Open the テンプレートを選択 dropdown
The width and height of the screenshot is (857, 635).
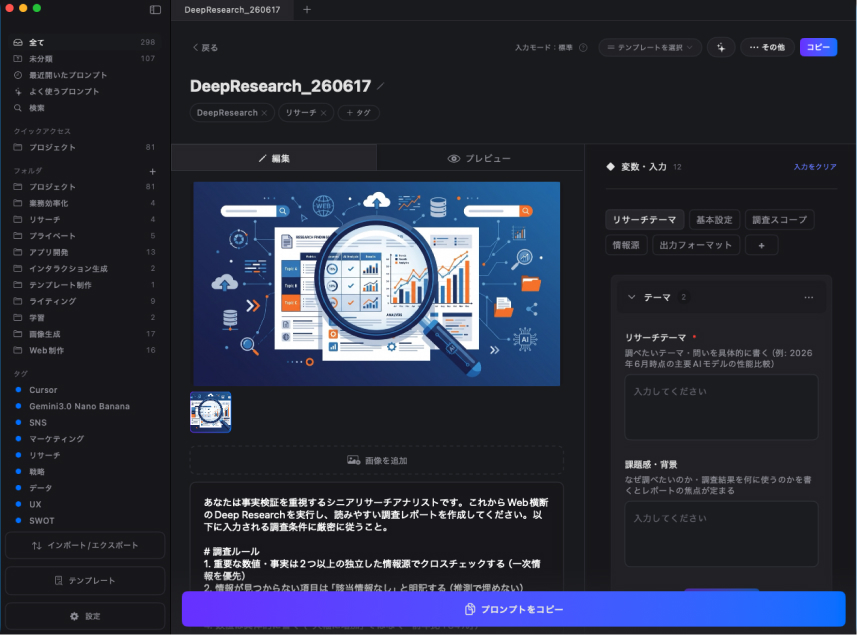point(650,48)
